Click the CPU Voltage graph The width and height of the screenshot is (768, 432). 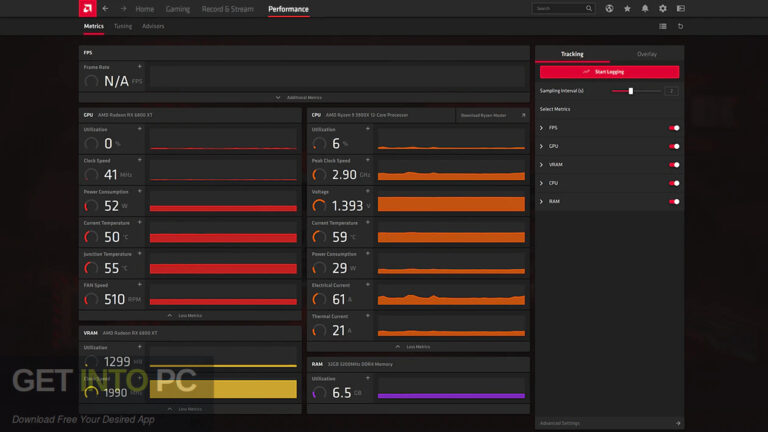click(451, 201)
